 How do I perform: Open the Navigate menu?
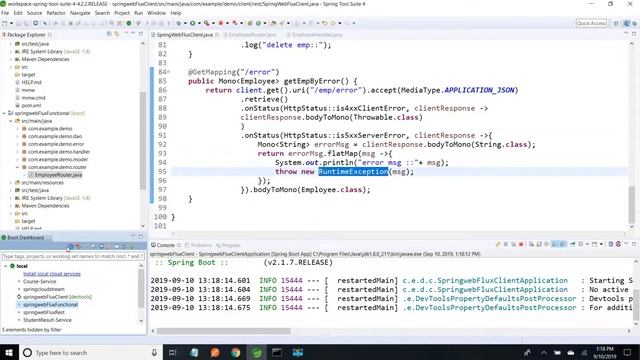[80, 13]
